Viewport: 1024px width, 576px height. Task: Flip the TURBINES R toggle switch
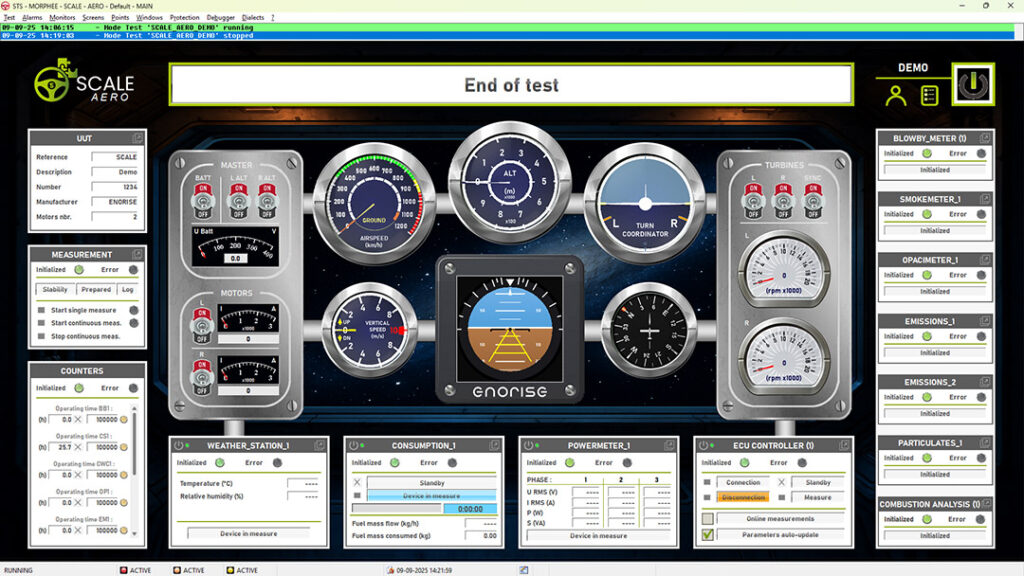point(783,201)
